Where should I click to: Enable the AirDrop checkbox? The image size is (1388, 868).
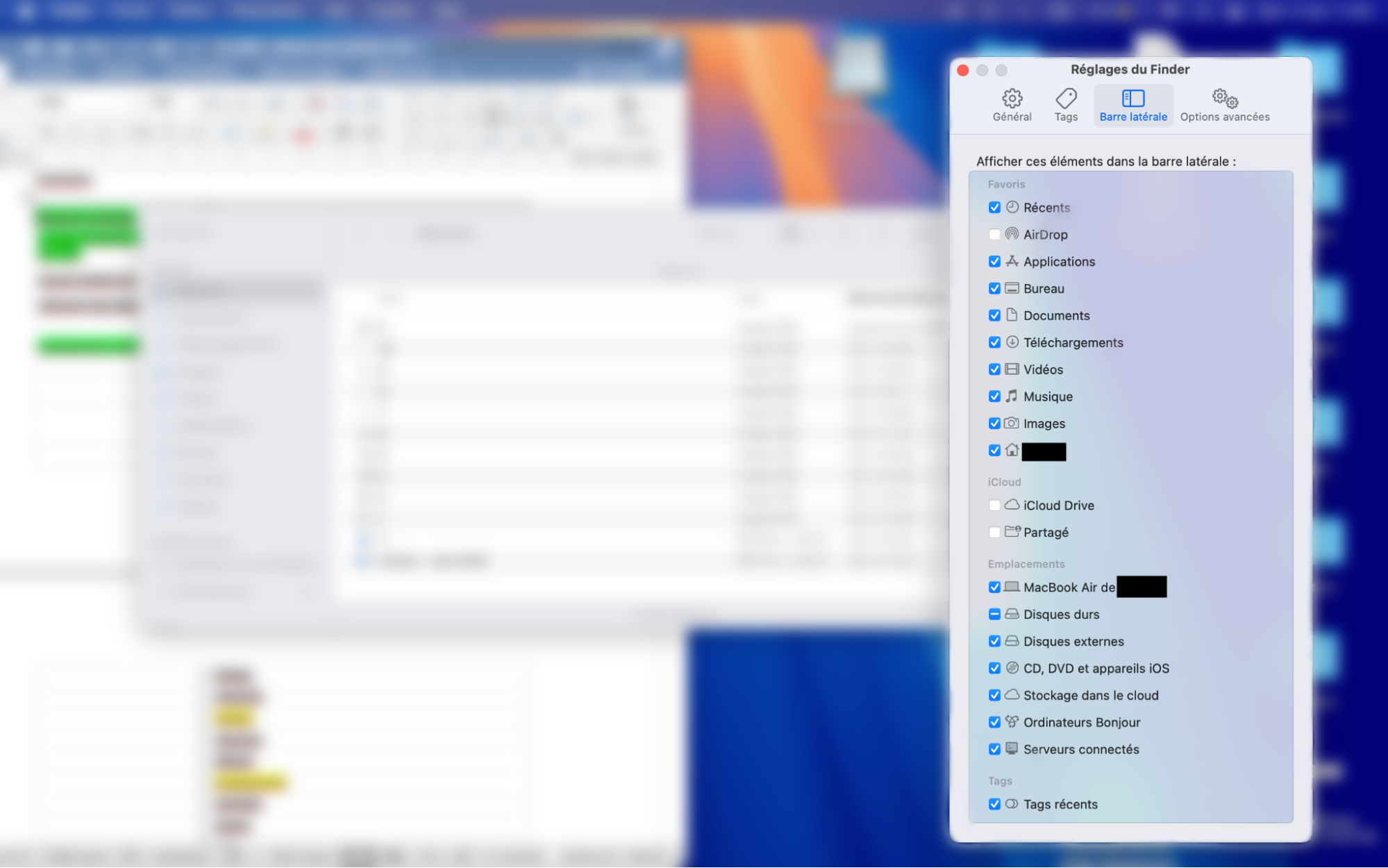point(994,234)
